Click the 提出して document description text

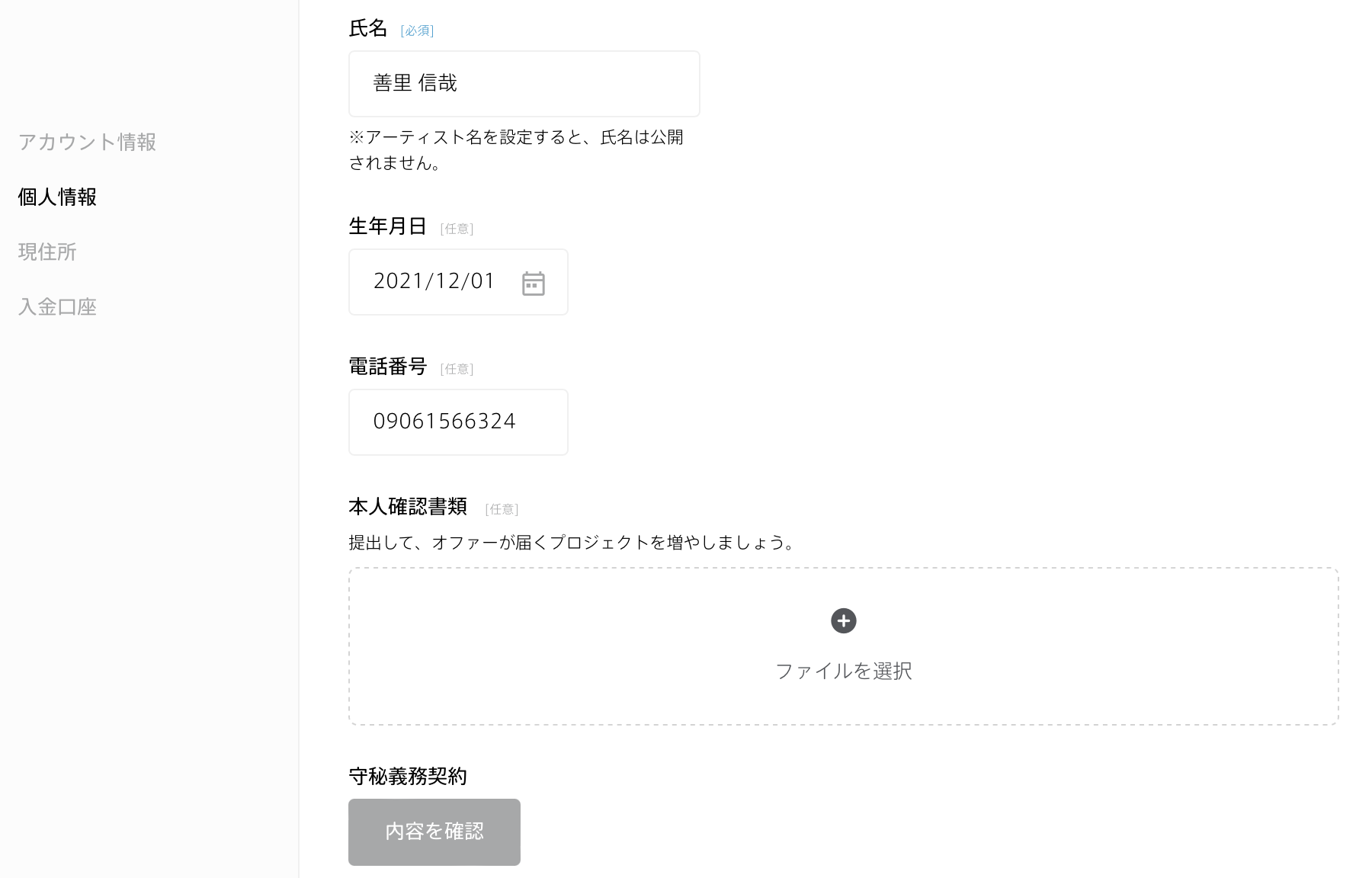click(572, 543)
